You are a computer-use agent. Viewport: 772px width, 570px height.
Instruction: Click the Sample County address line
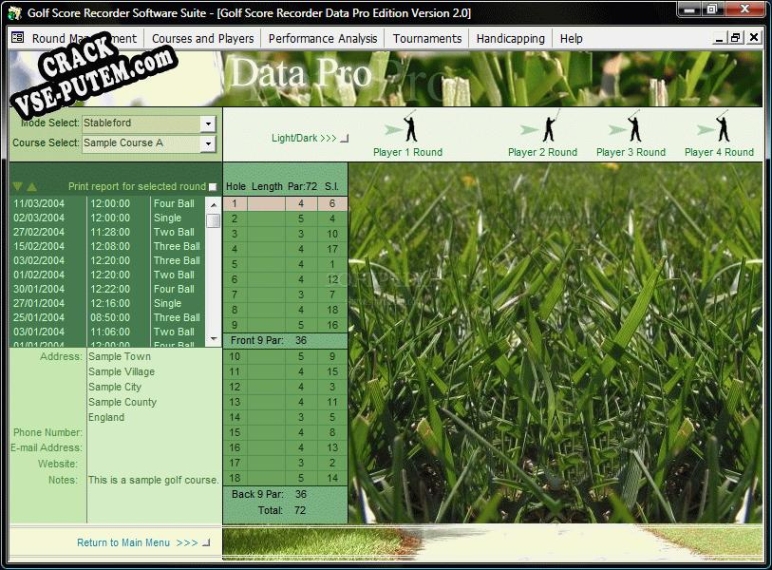pyautogui.click(x=123, y=402)
